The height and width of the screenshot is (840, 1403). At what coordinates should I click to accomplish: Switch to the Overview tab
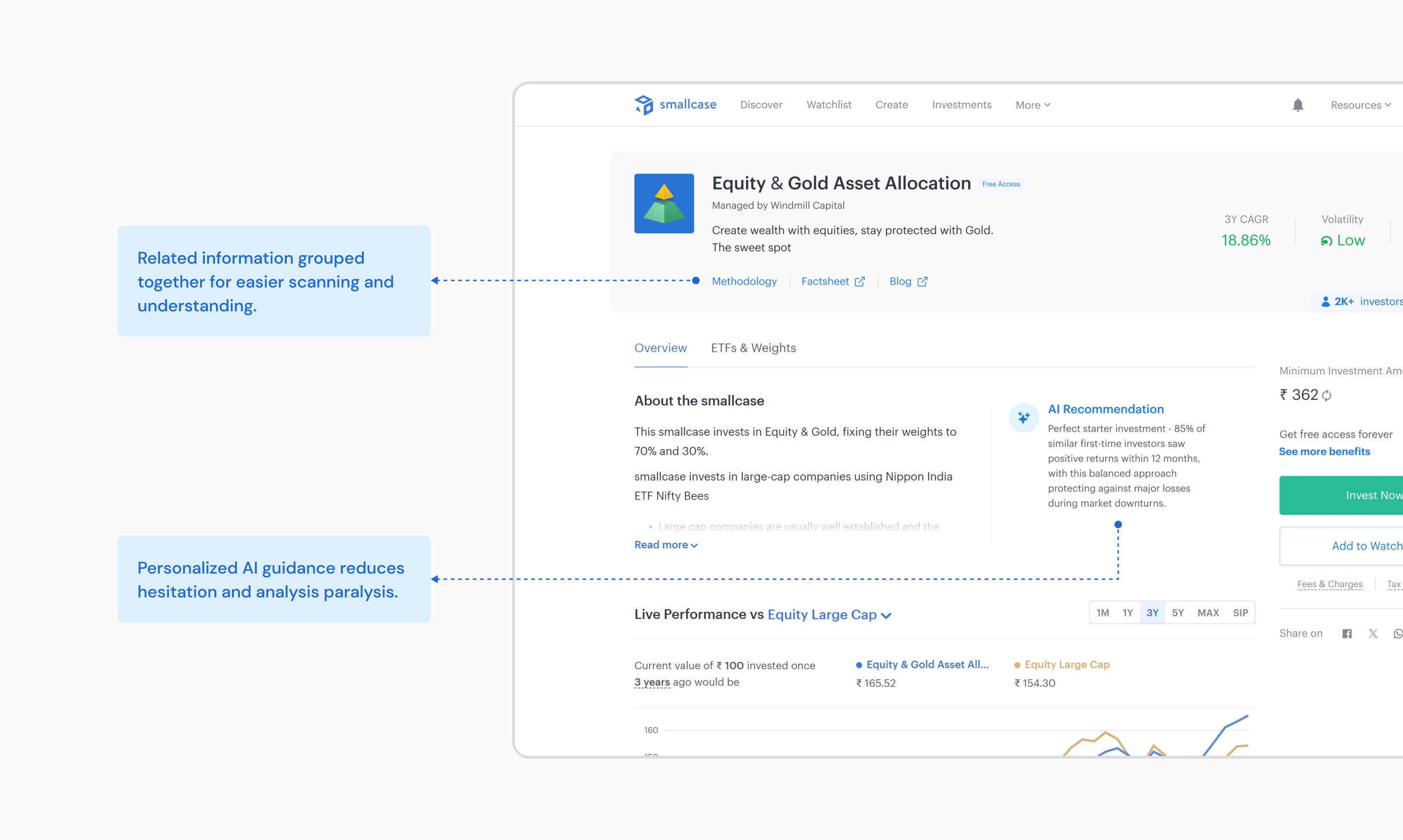(660, 348)
